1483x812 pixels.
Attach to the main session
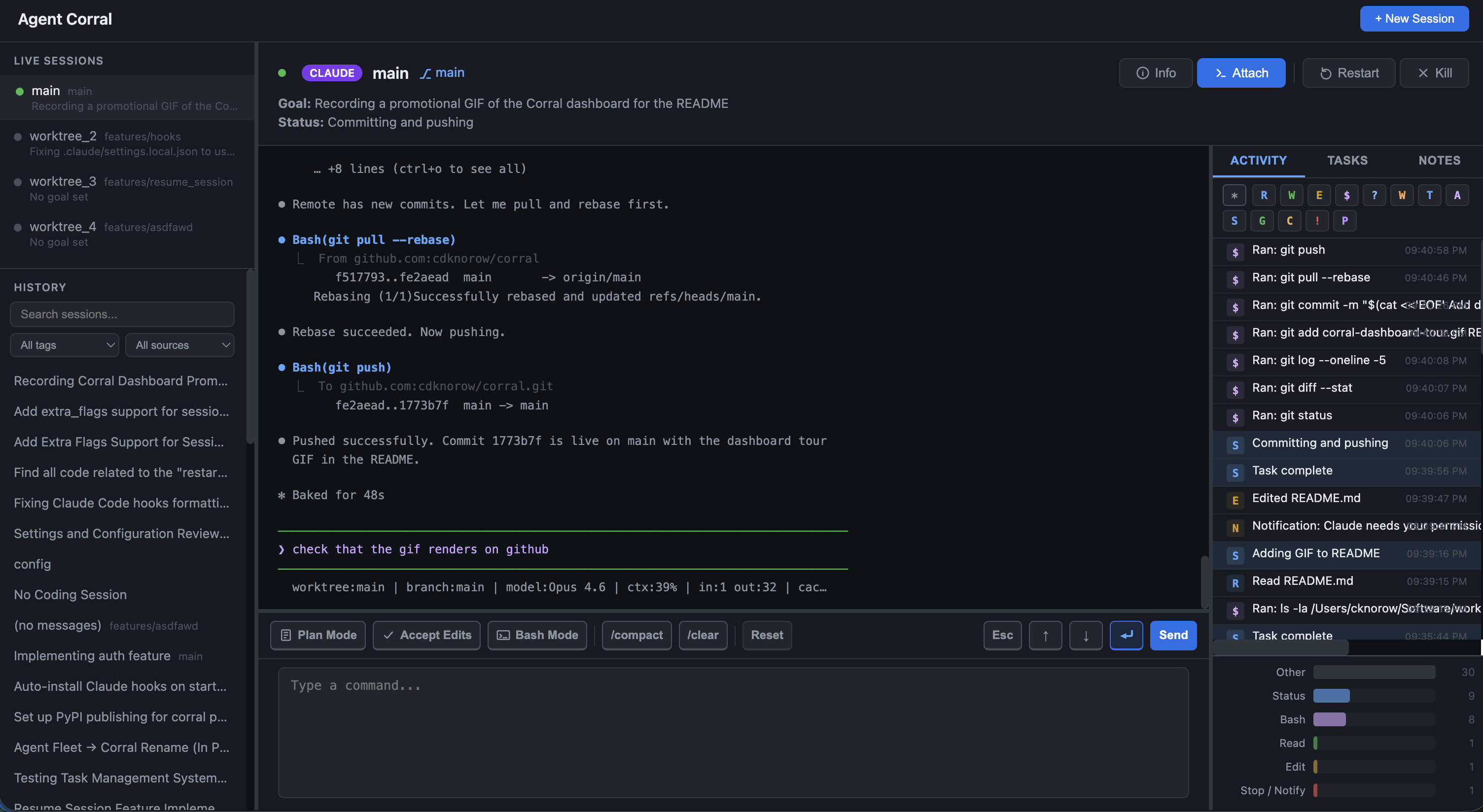click(1240, 73)
